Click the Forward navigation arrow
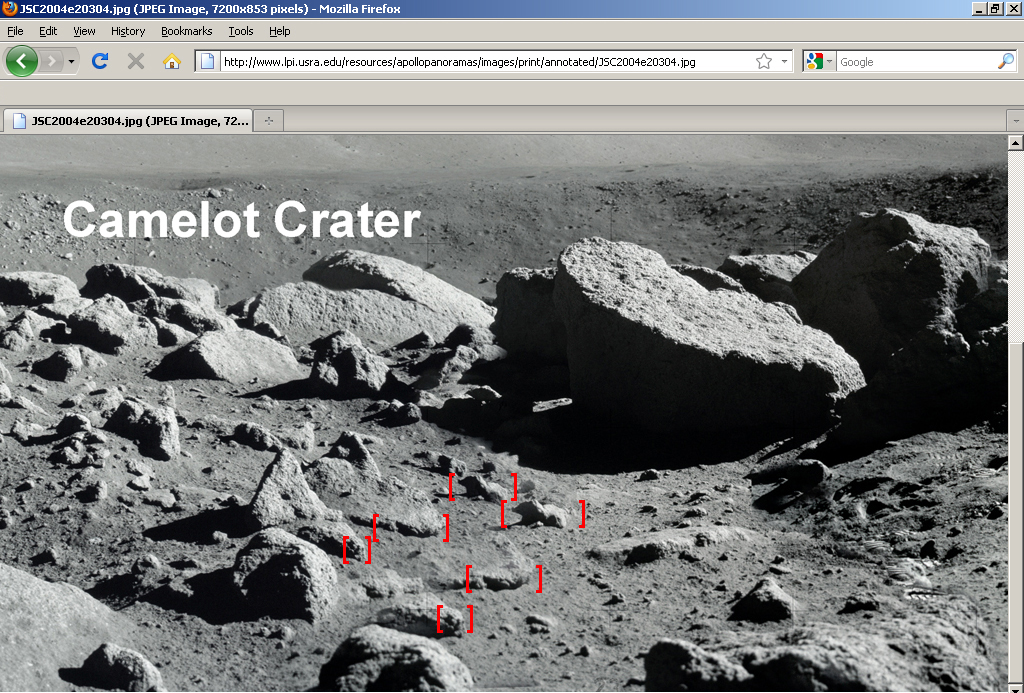The image size is (1024, 693). click(51, 61)
